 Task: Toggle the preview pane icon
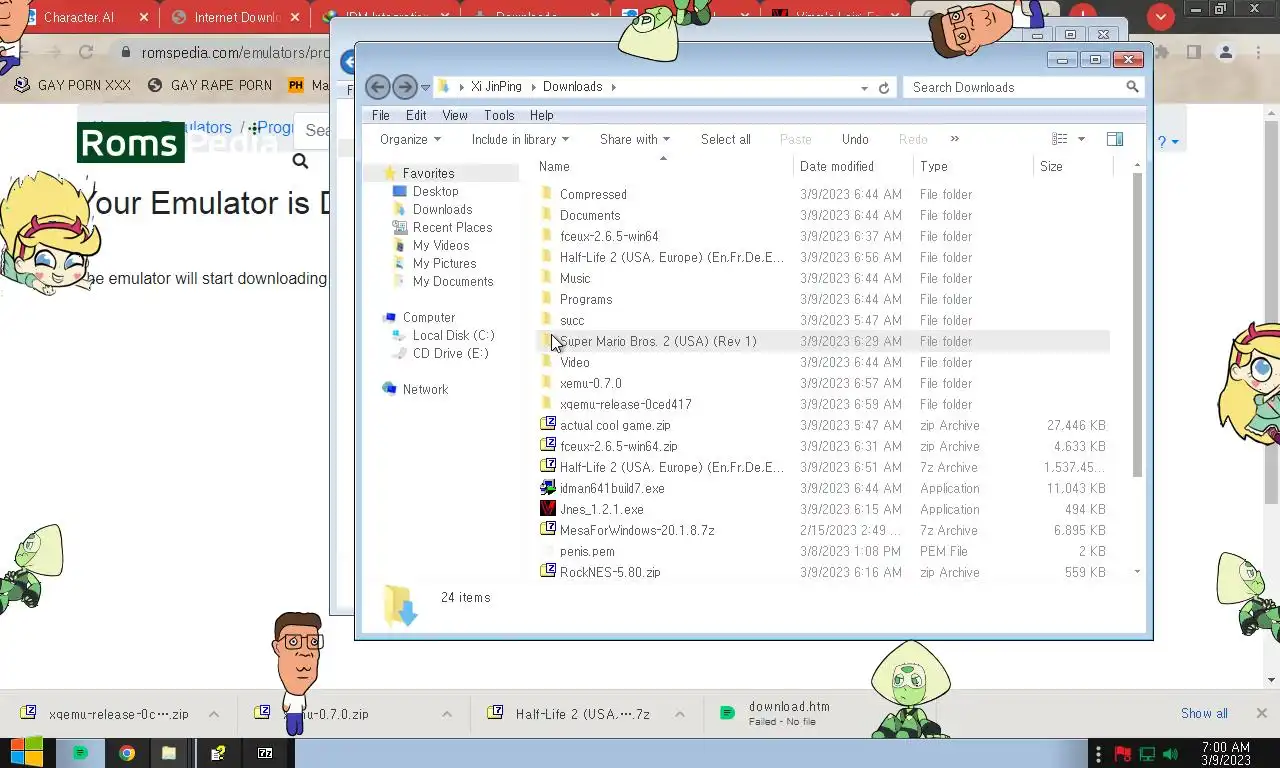click(1115, 139)
